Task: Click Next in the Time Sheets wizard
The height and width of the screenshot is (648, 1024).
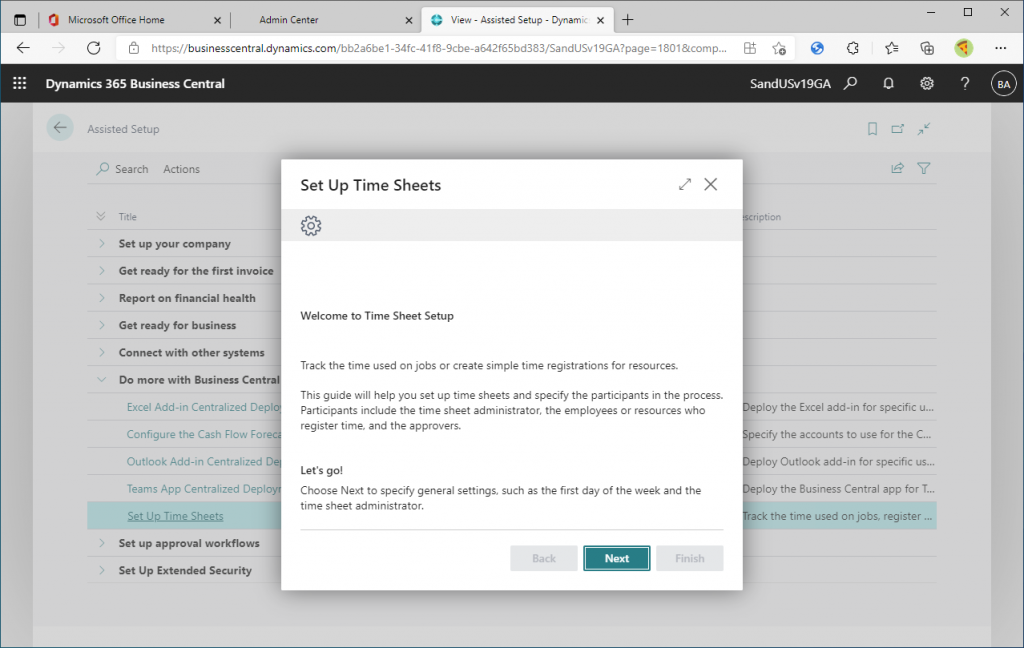Action: pyautogui.click(x=616, y=559)
